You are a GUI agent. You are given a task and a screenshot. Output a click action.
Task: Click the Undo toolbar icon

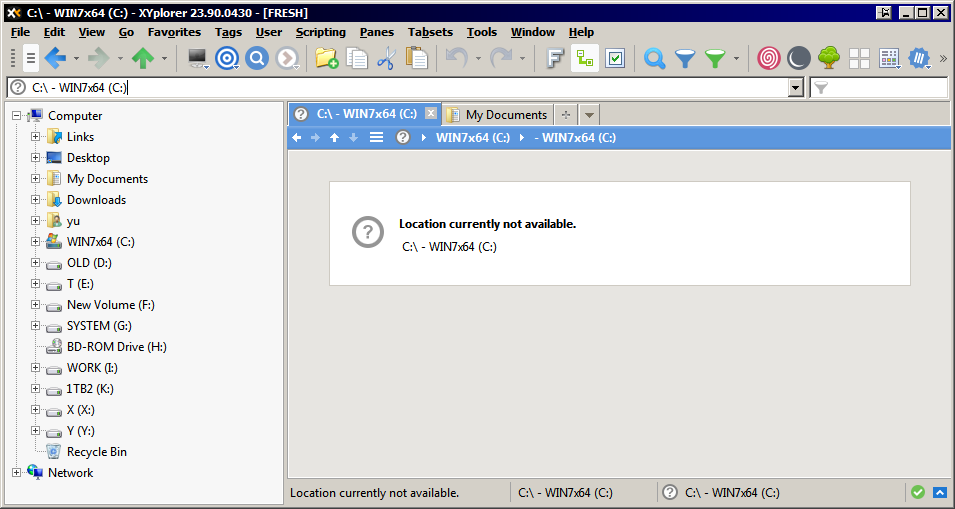pos(456,58)
